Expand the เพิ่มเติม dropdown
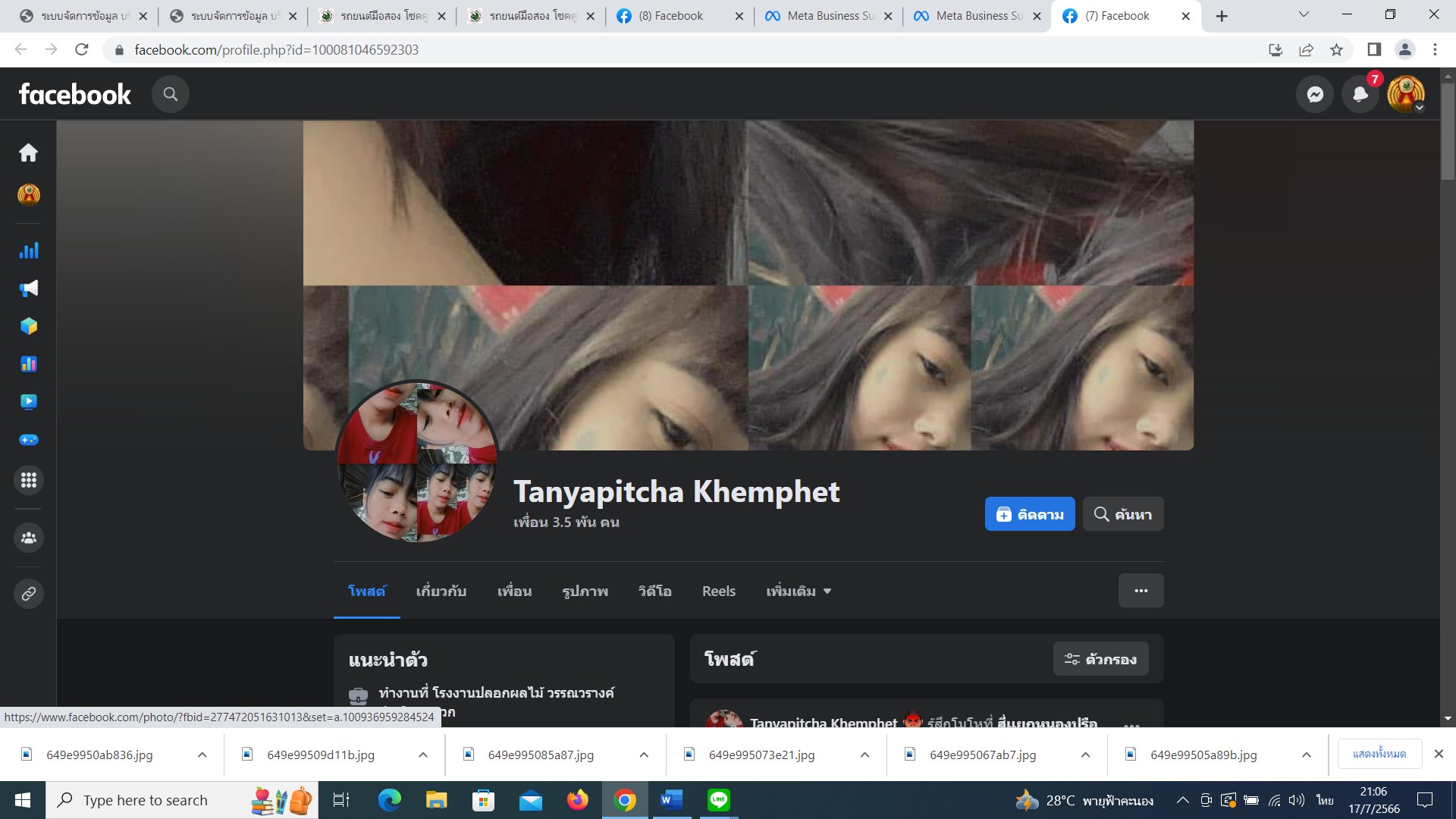Image resolution: width=1456 pixels, height=819 pixels. tap(799, 591)
